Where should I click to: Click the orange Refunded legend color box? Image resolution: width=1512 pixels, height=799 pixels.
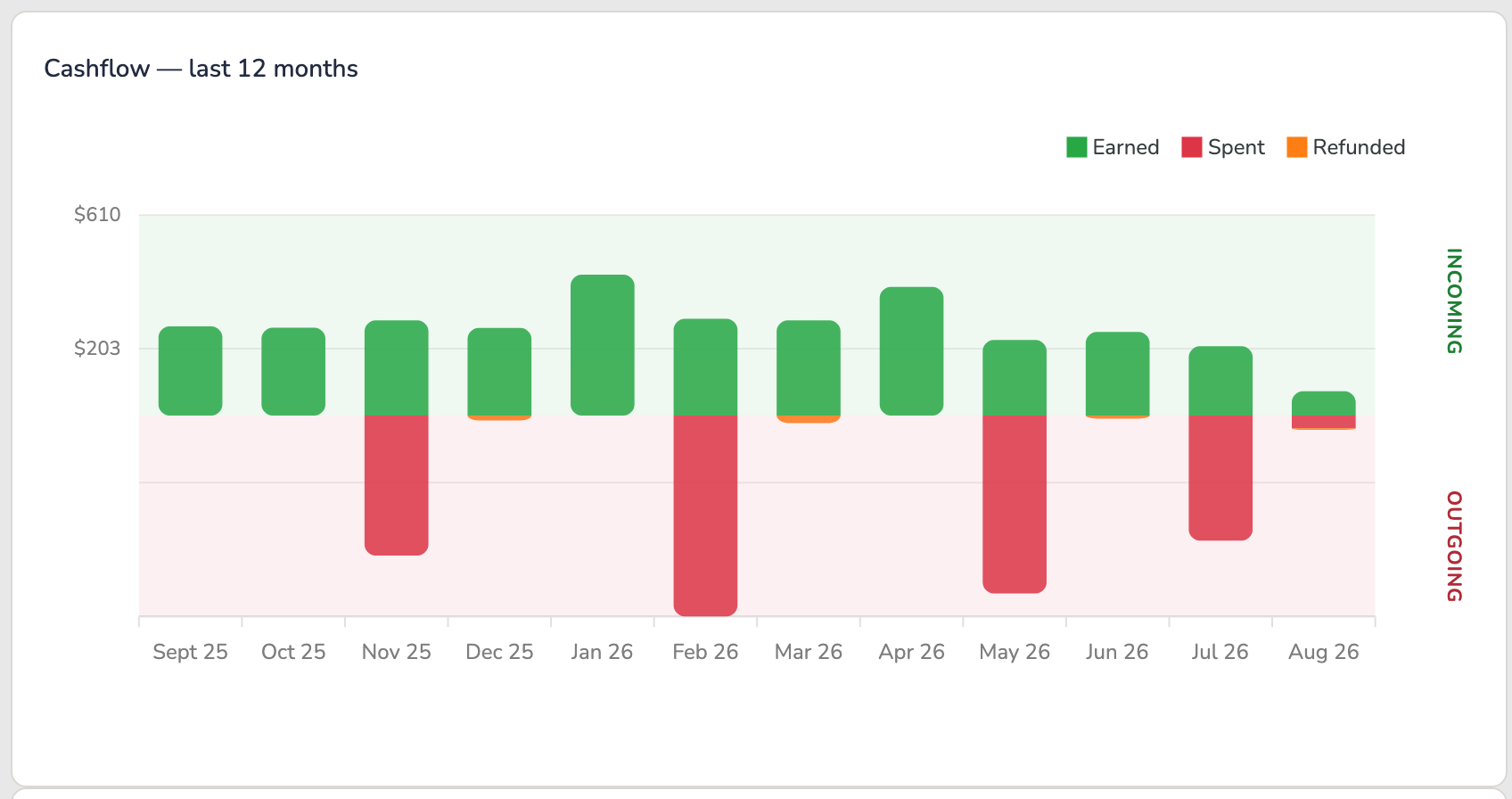pyautogui.click(x=1297, y=147)
